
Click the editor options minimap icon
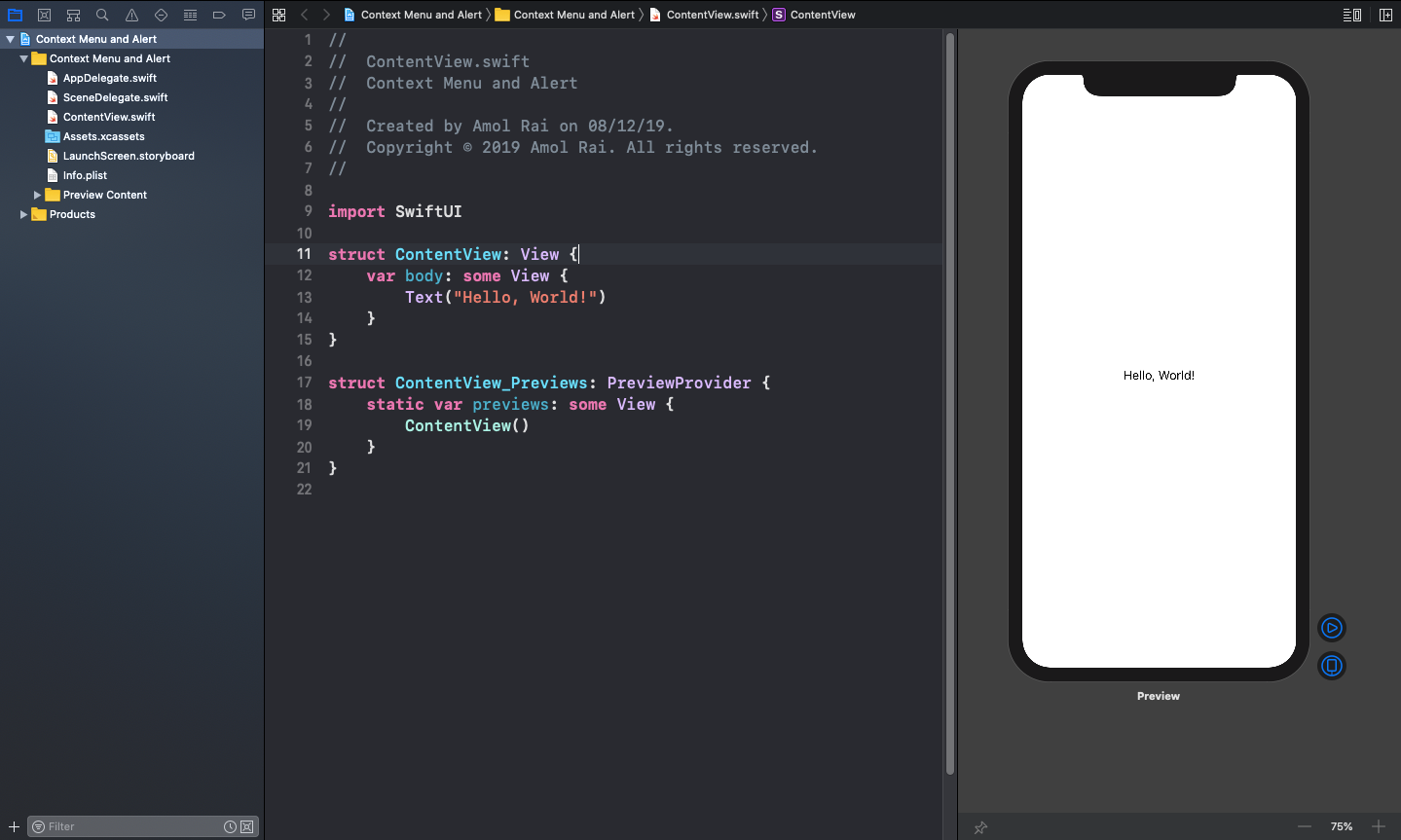pos(1351,14)
